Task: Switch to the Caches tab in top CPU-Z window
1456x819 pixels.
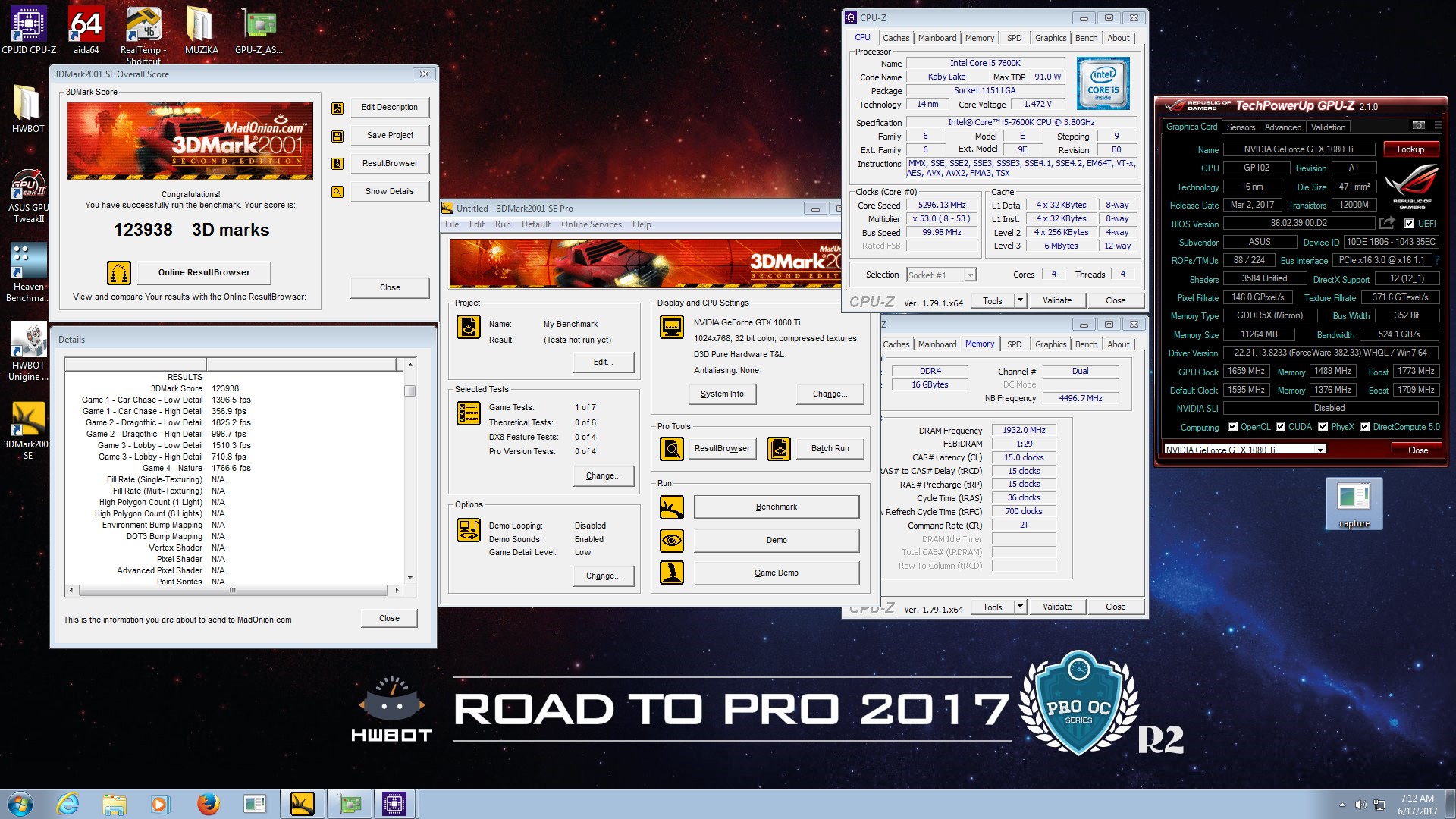Action: tap(896, 38)
